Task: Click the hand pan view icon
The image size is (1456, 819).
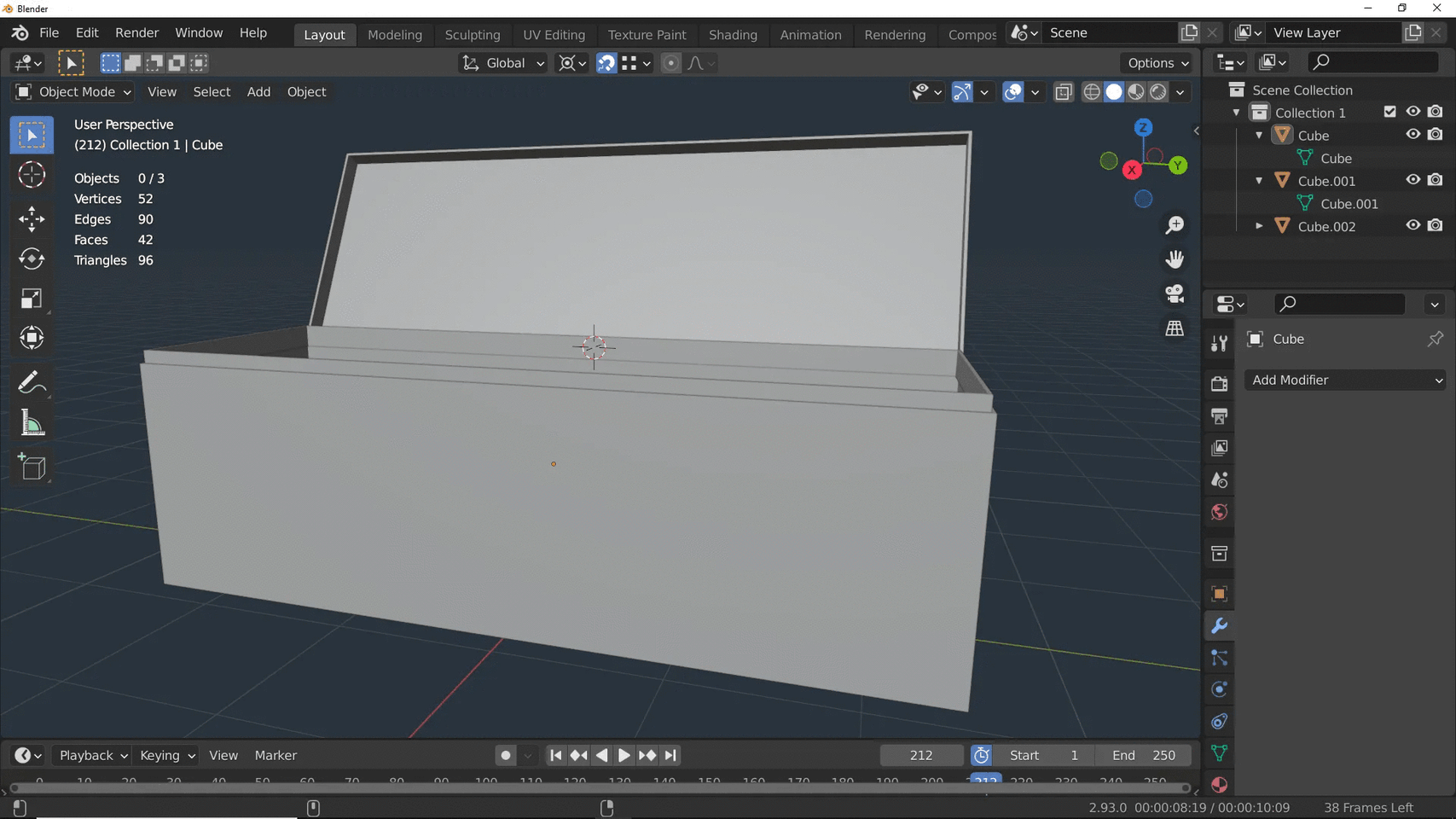Action: click(1175, 258)
